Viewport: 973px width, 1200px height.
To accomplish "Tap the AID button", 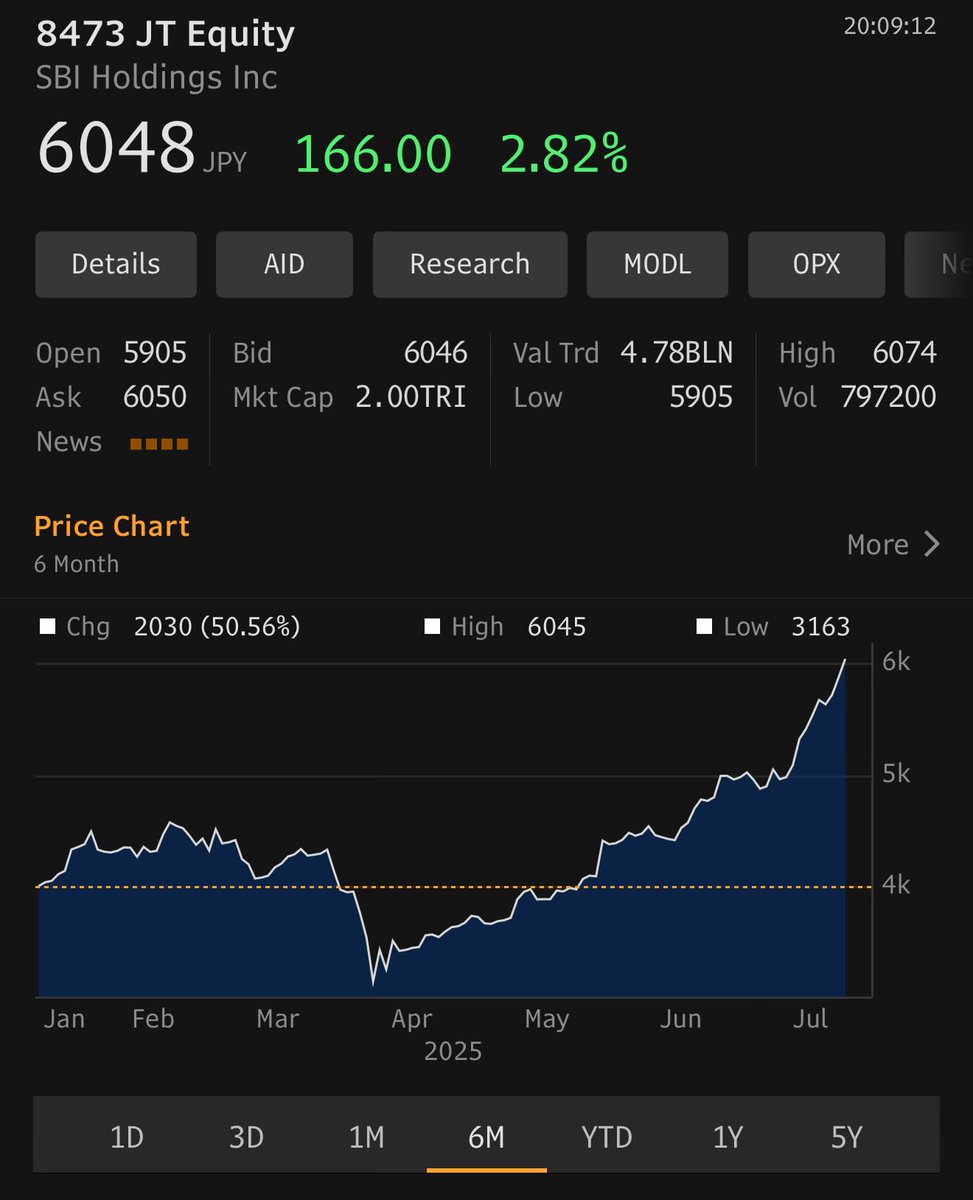I will pos(284,265).
